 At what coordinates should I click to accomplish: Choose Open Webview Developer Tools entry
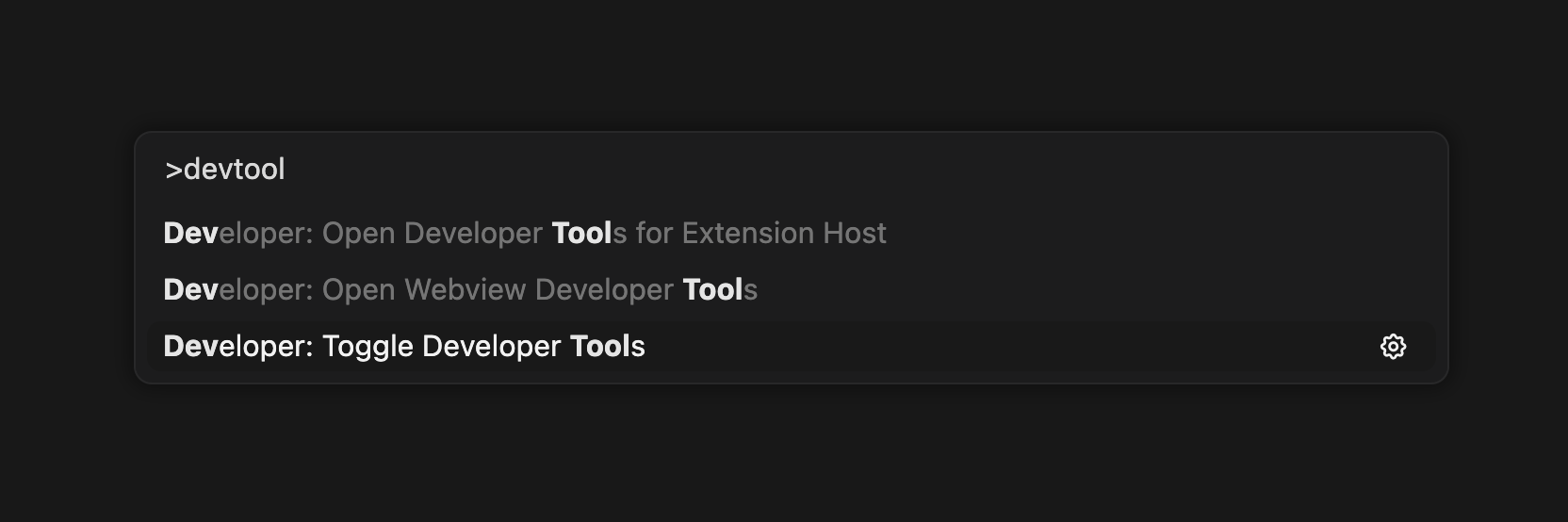[460, 290]
